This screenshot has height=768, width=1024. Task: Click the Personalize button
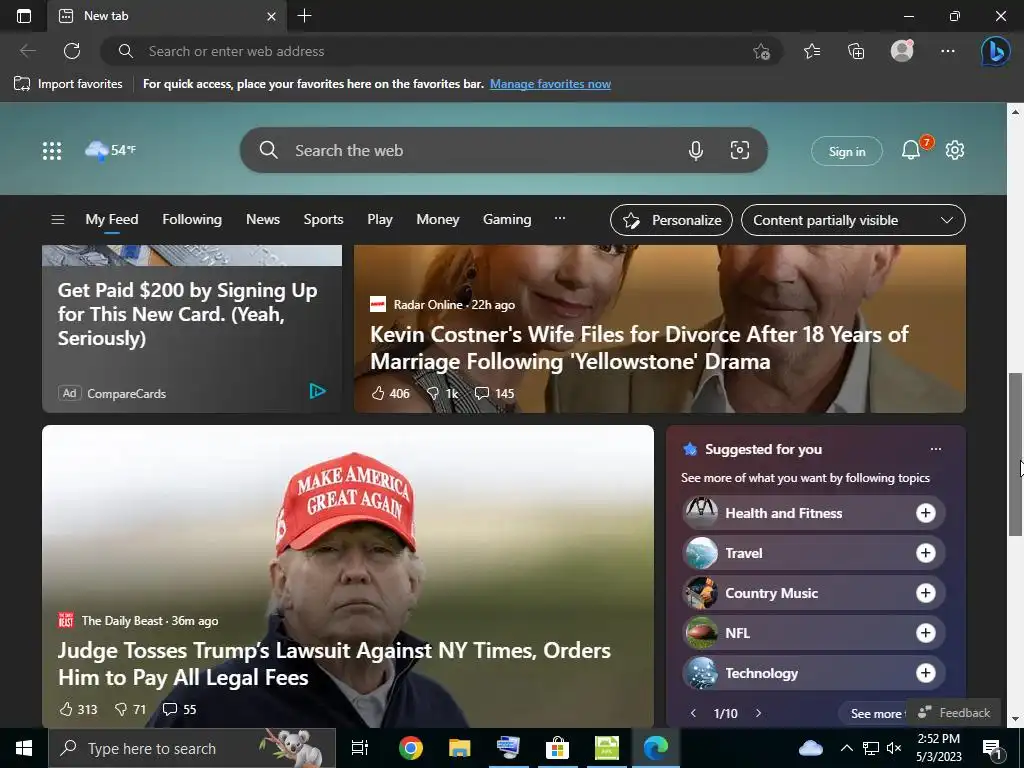pos(671,220)
